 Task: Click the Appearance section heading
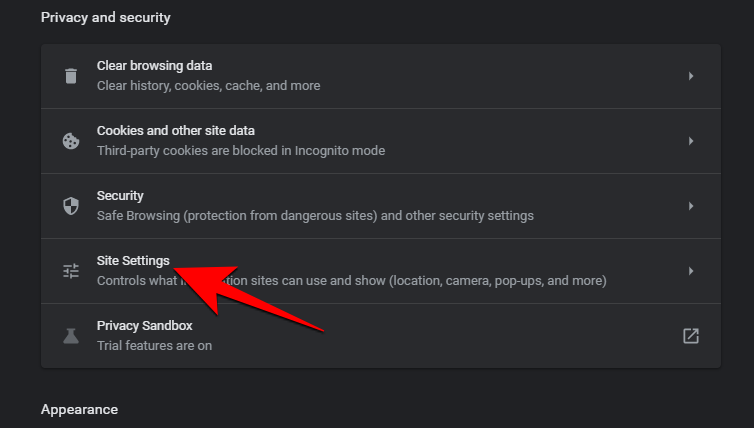tap(79, 410)
